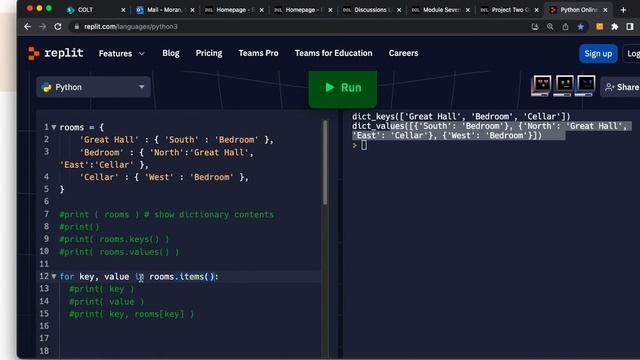Click the commented print rooms.values() line
This screenshot has width=640, height=360.
pyautogui.click(x=119, y=252)
